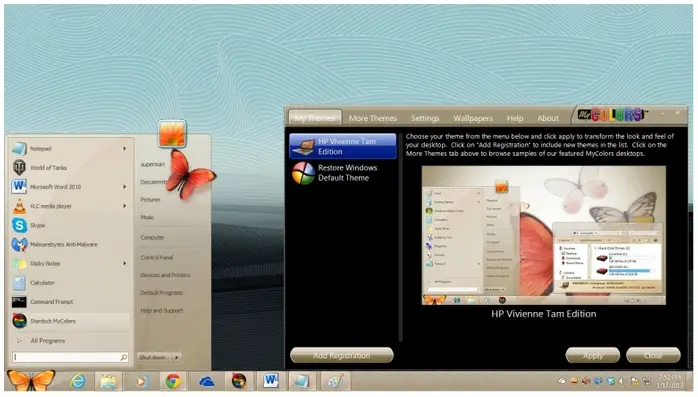
Task: Open the Help tab
Action: coord(515,118)
